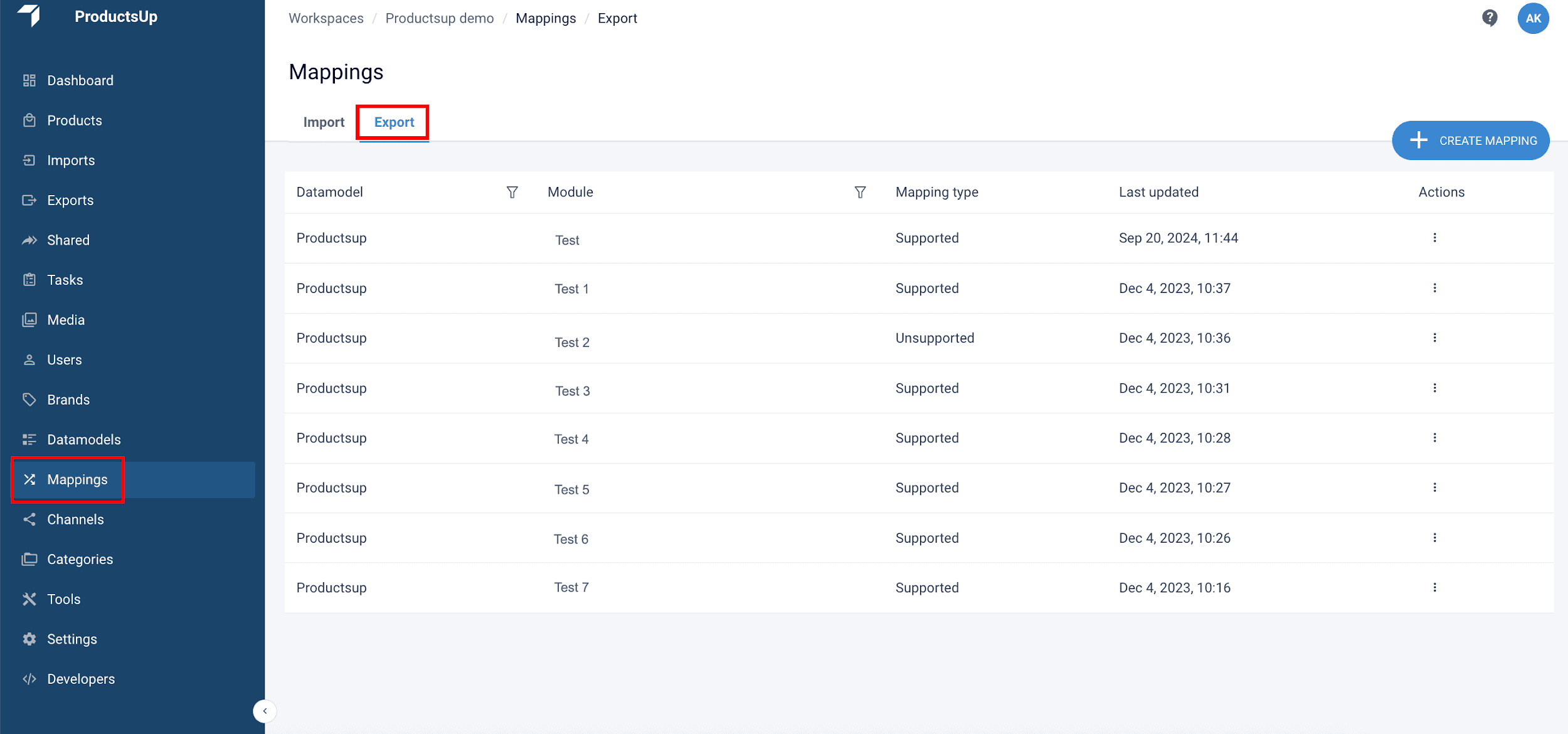Open the Productsup demo breadcrumb
This screenshot has width=1568, height=734.
tap(439, 18)
